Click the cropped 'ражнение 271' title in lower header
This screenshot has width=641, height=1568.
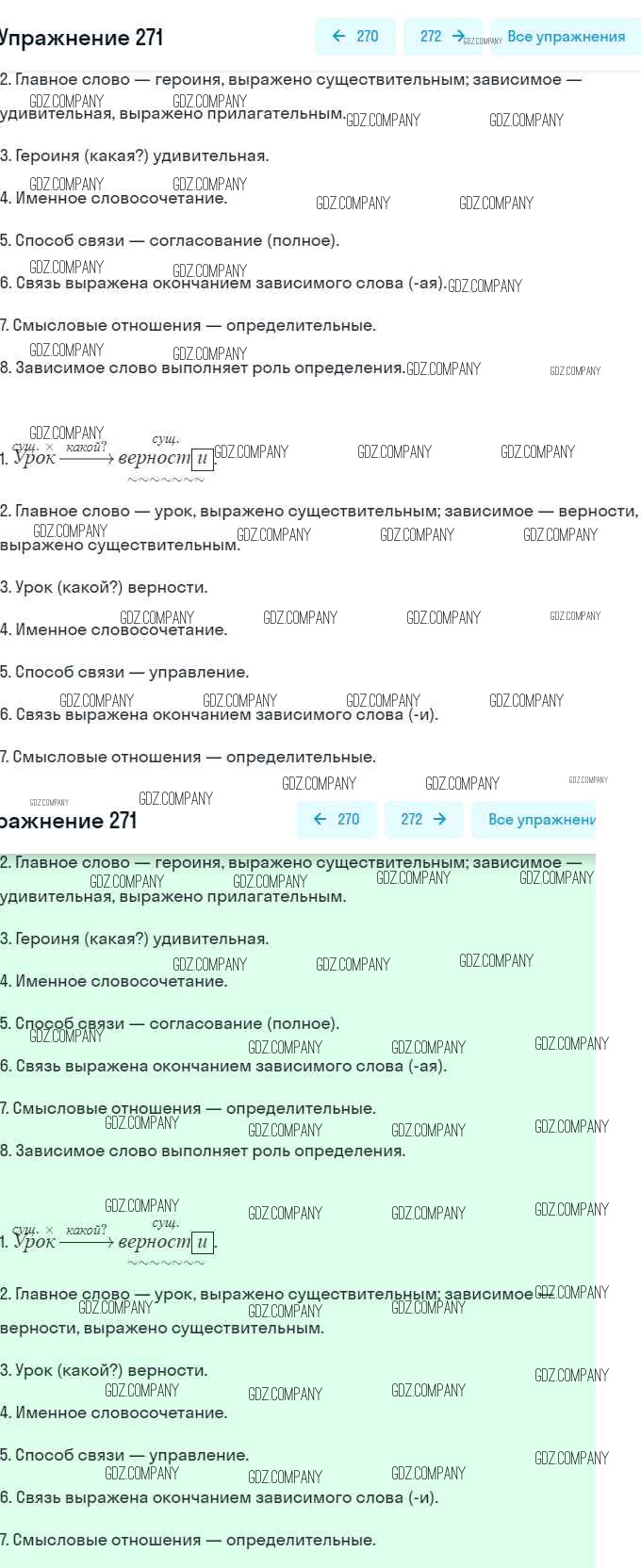[x=69, y=821]
